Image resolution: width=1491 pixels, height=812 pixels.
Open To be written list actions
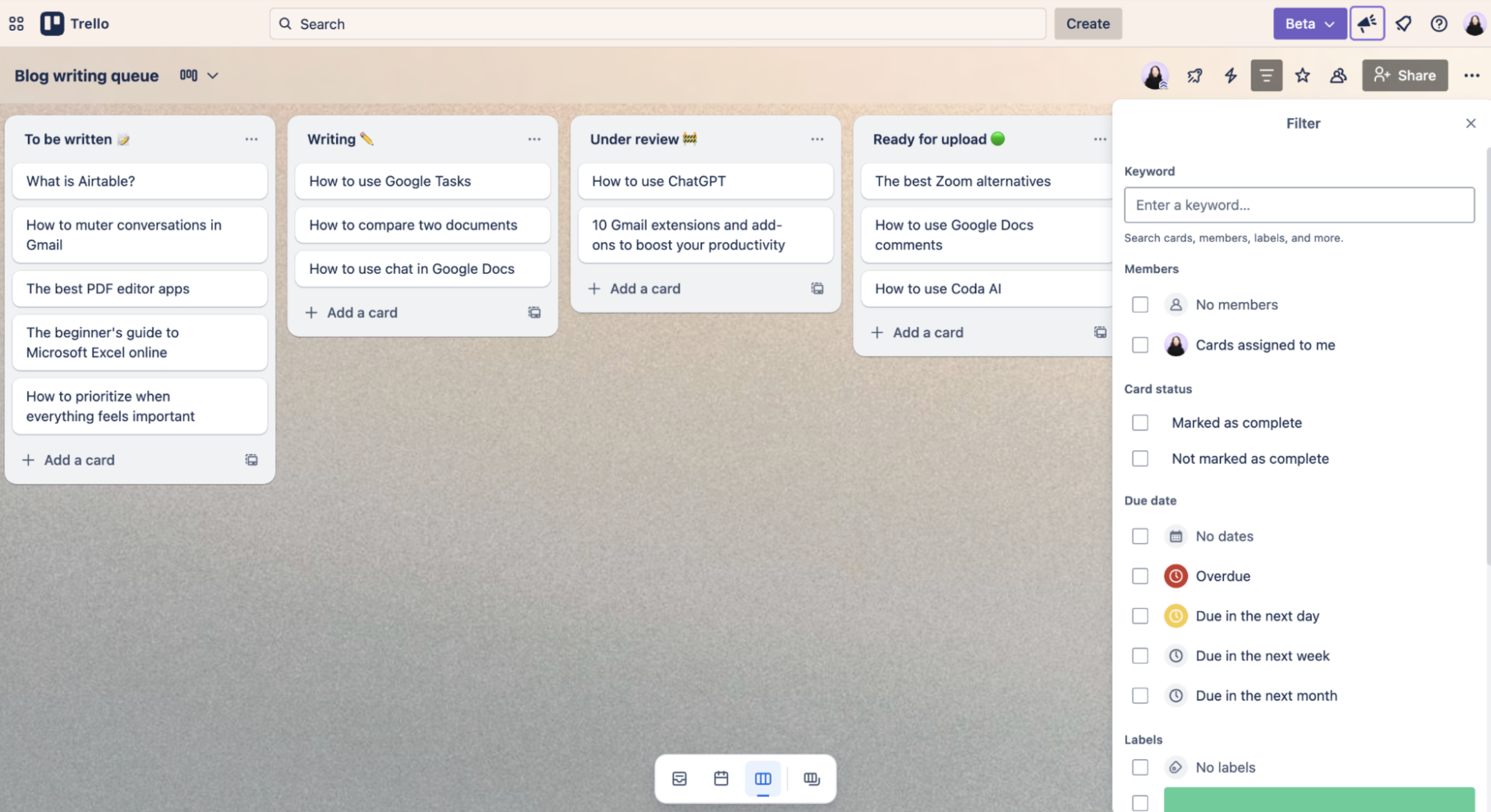(251, 139)
